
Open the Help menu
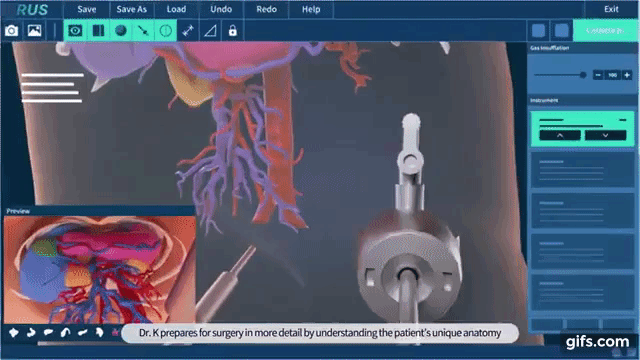311,9
